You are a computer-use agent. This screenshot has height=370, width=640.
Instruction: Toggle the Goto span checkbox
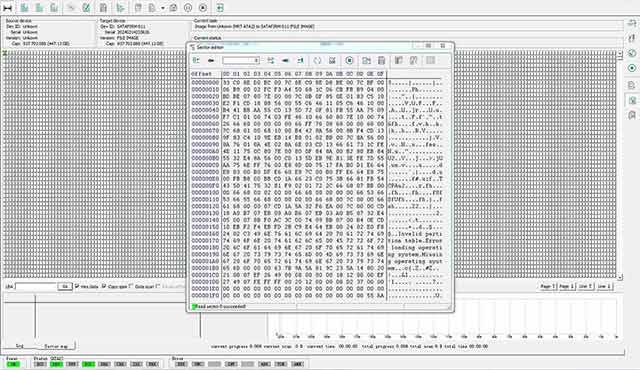131,286
